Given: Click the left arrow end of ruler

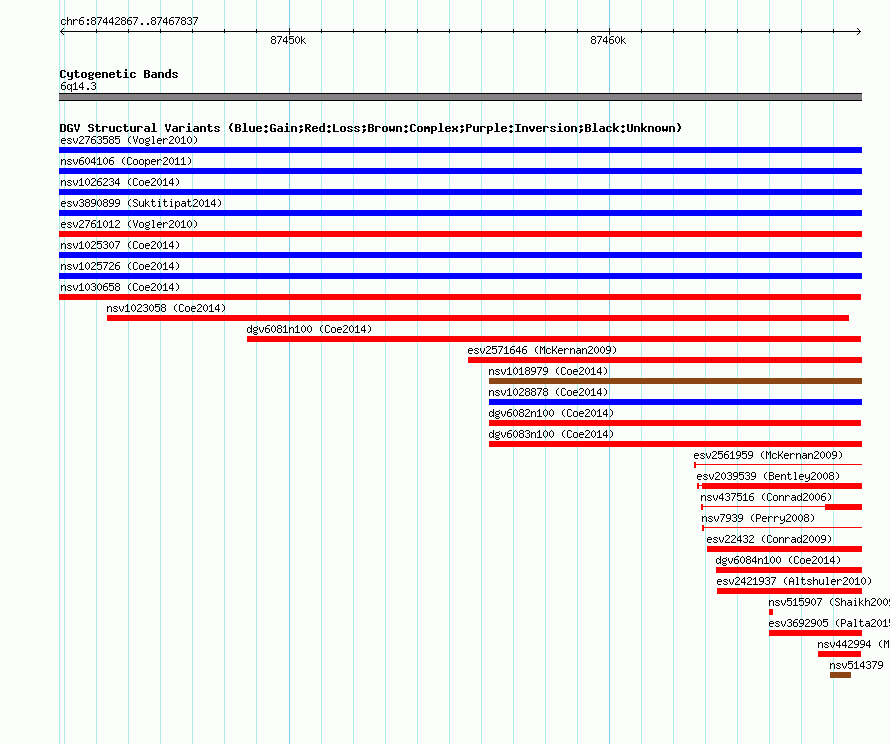Looking at the screenshot, I should point(62,32).
